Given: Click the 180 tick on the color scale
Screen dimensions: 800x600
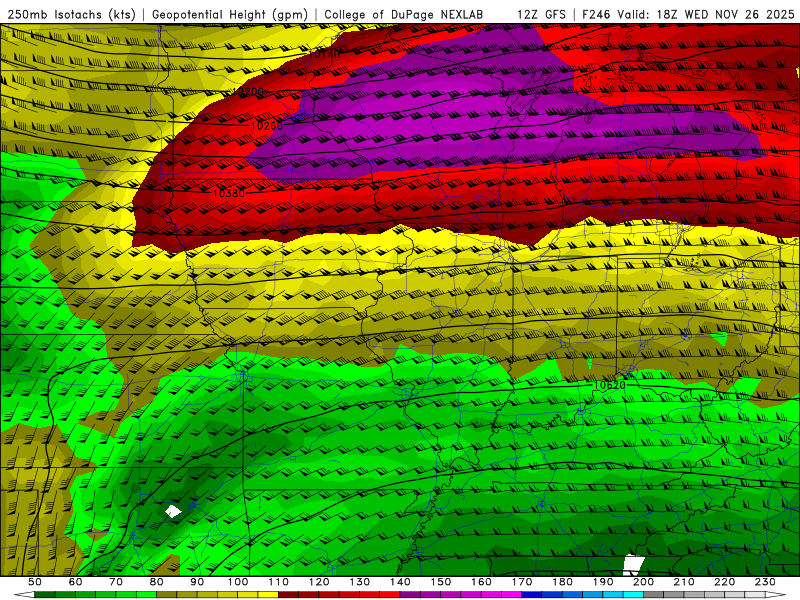Looking at the screenshot, I should [563, 582].
